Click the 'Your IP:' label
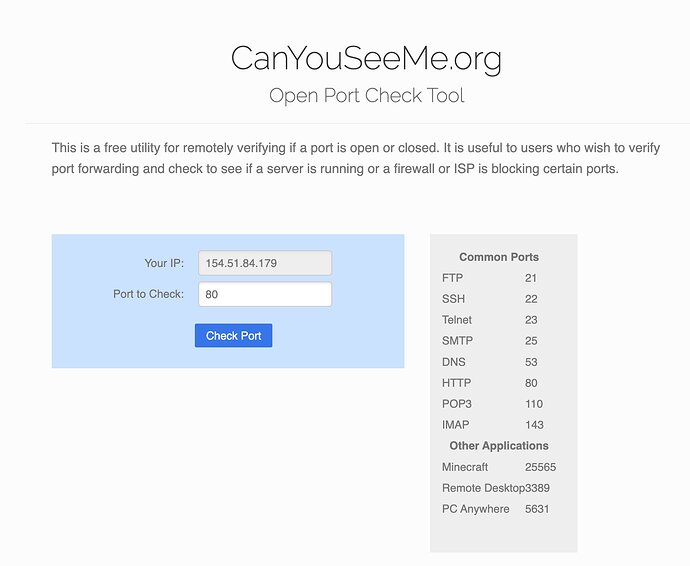Viewport: 690px width, 566px height. tap(164, 263)
